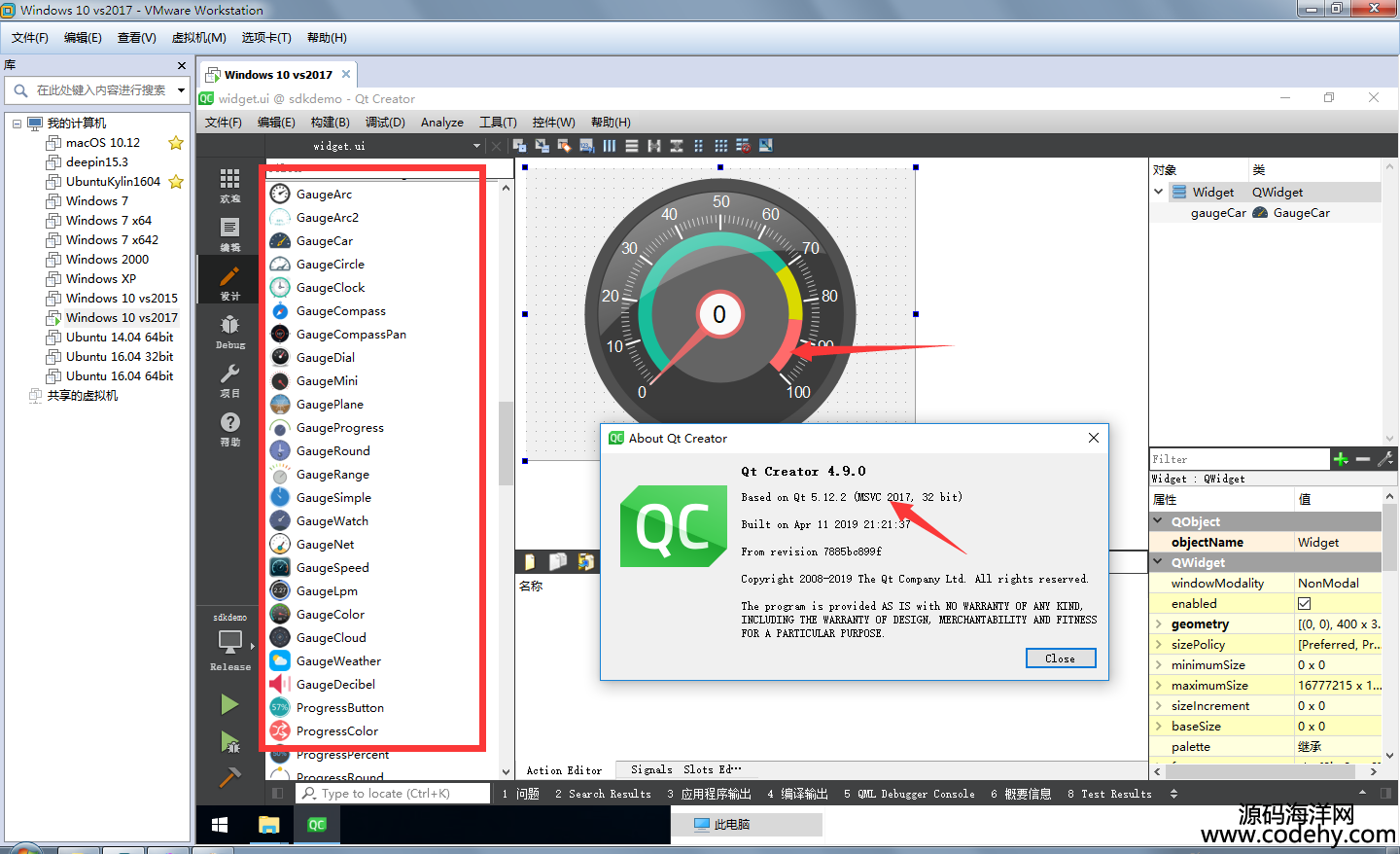Click the hammer Build icon
The width and height of the screenshot is (1400, 854).
230,777
